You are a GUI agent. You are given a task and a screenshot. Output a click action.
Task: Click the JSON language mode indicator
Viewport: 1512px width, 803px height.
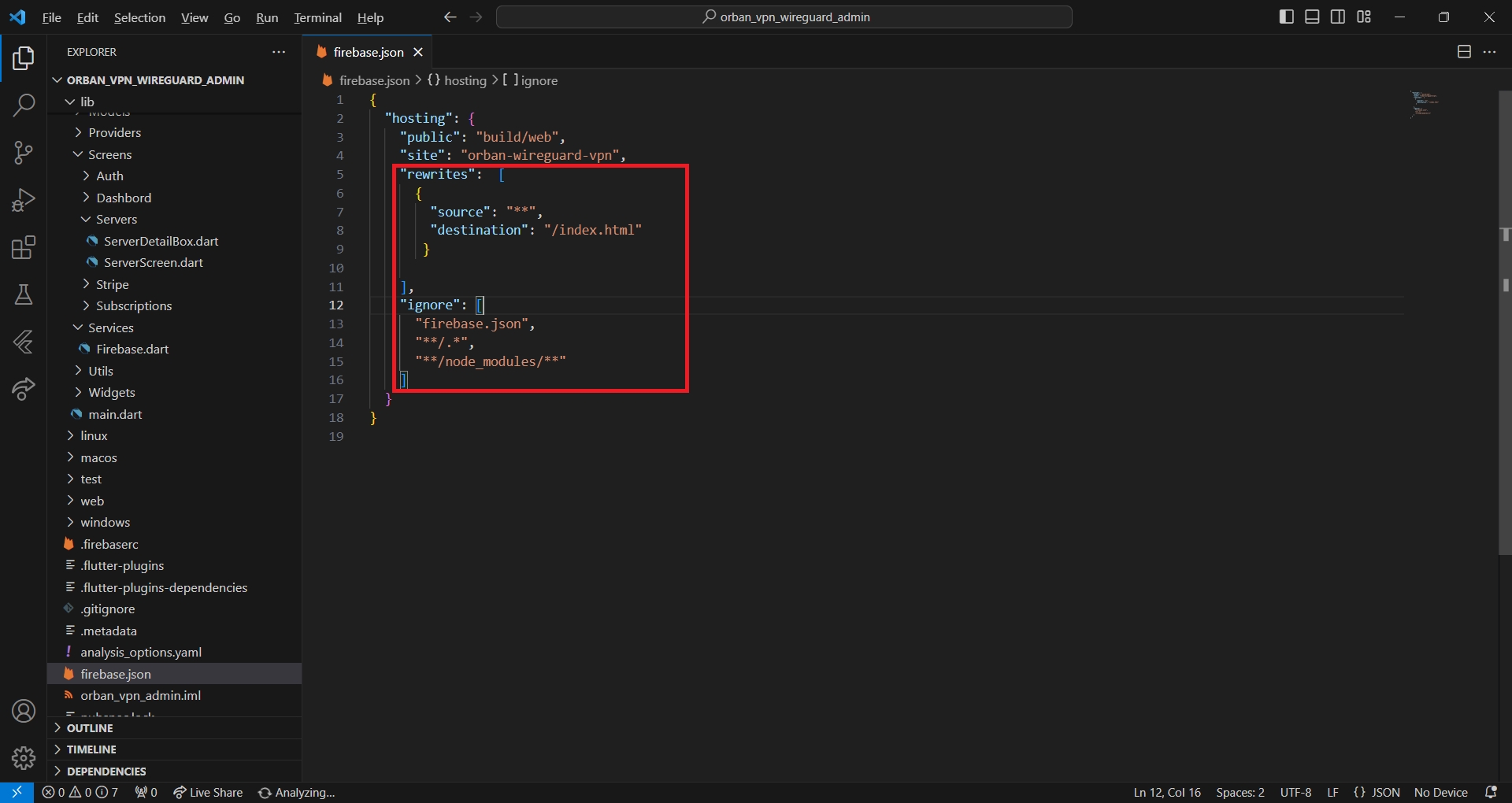[x=1377, y=792]
